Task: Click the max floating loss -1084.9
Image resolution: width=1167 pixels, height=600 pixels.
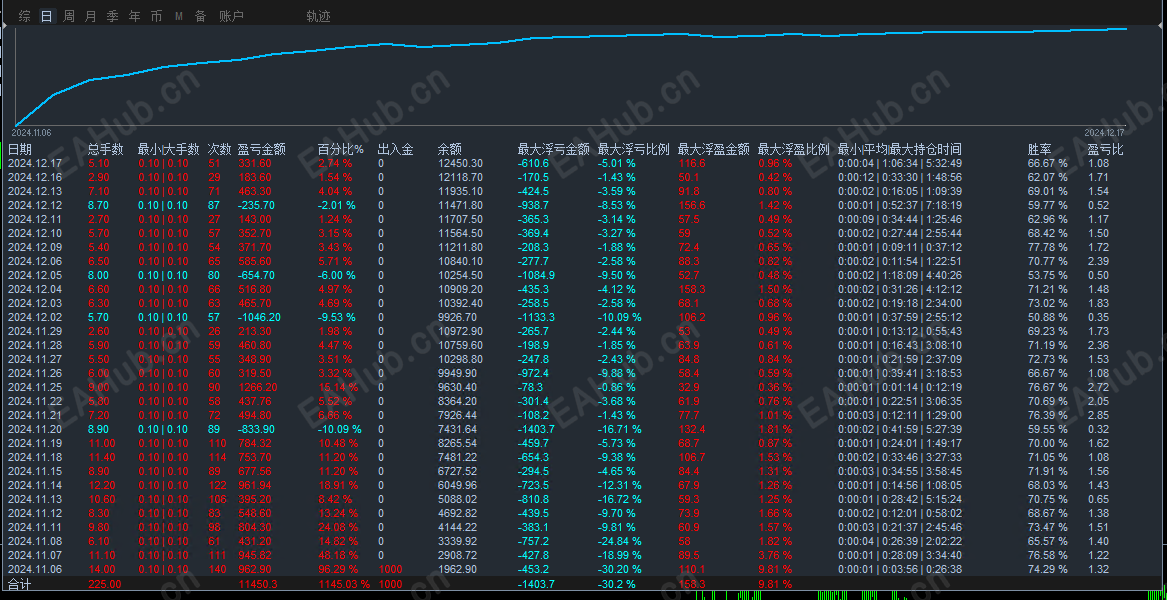Action: (x=537, y=275)
